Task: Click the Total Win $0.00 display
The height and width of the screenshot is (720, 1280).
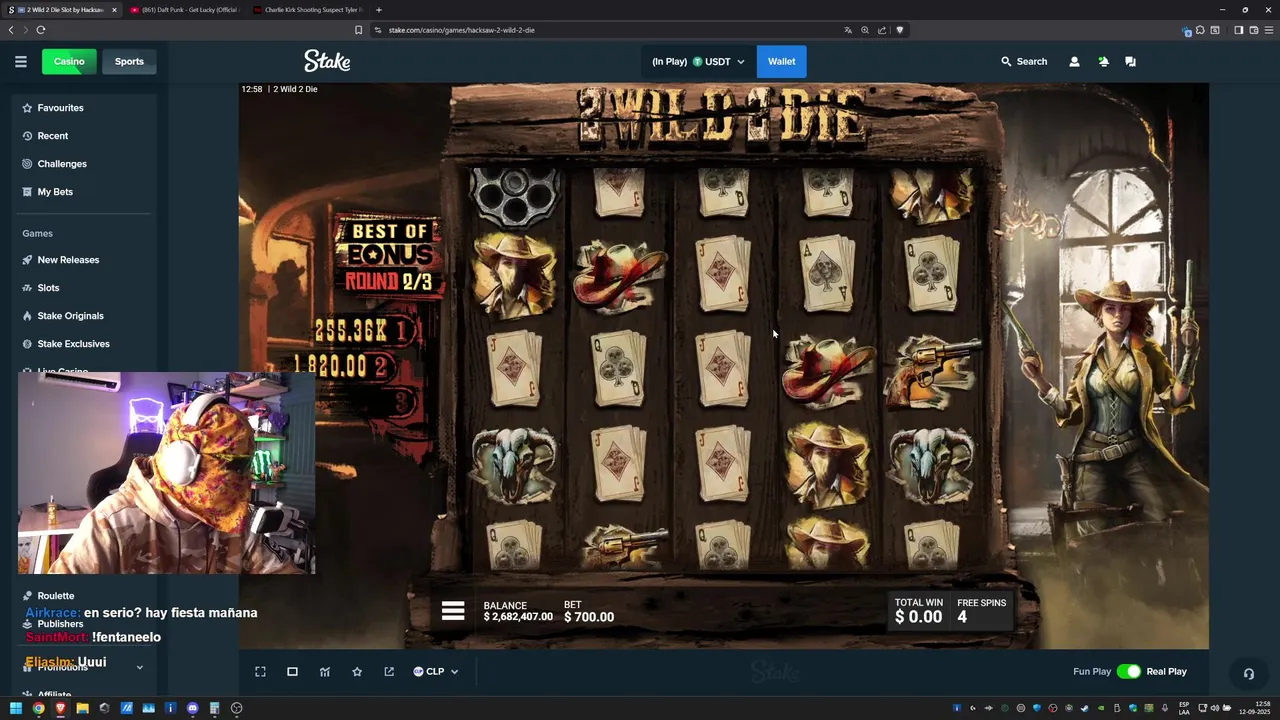Action: pos(918,611)
